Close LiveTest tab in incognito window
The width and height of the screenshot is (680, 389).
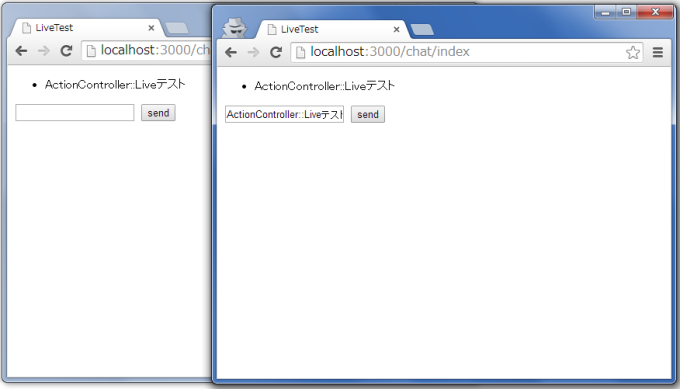396,29
